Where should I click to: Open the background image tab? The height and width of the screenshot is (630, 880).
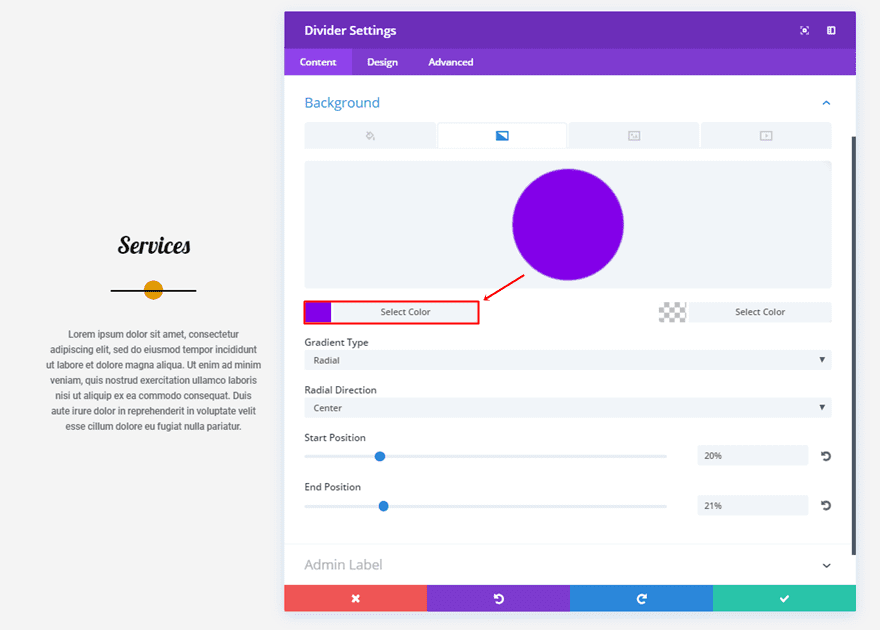pyautogui.click(x=634, y=136)
